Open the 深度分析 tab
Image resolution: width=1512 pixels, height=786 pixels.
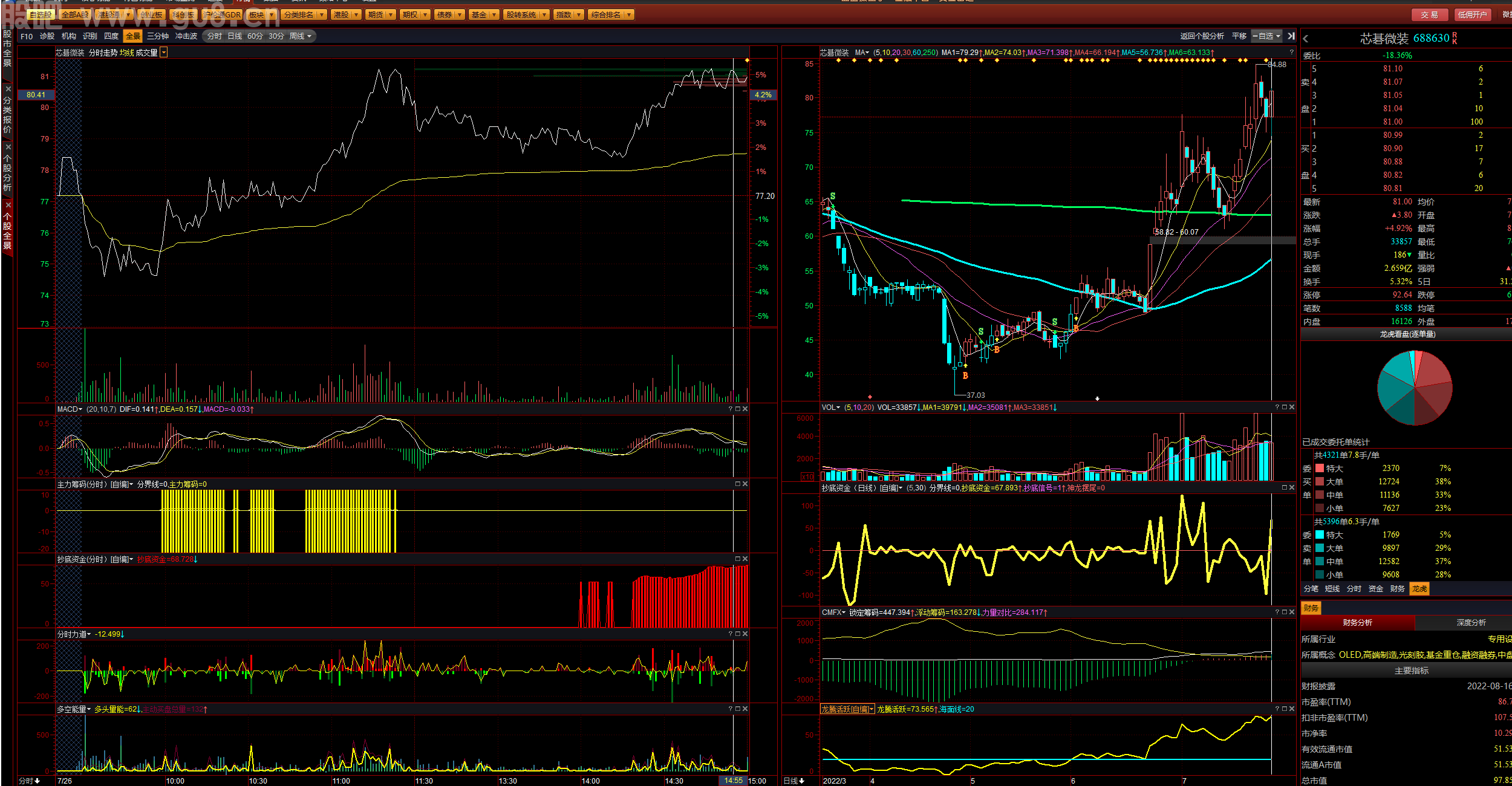pyautogui.click(x=1471, y=622)
